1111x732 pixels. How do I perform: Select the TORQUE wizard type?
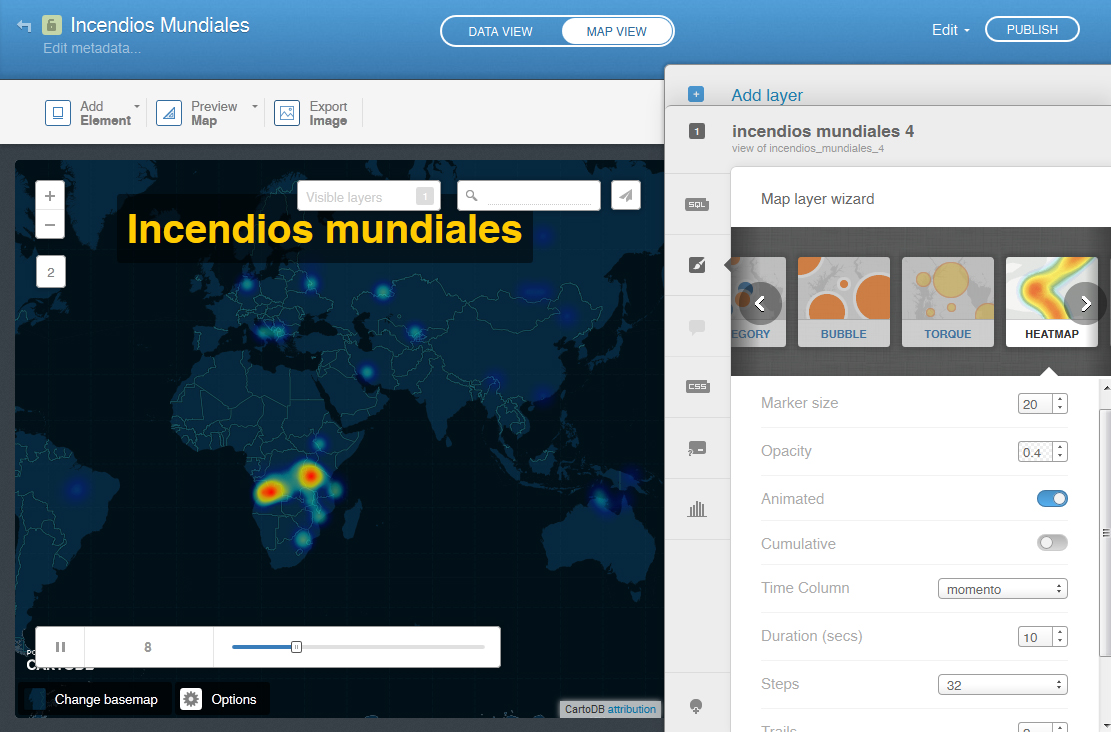coord(947,302)
